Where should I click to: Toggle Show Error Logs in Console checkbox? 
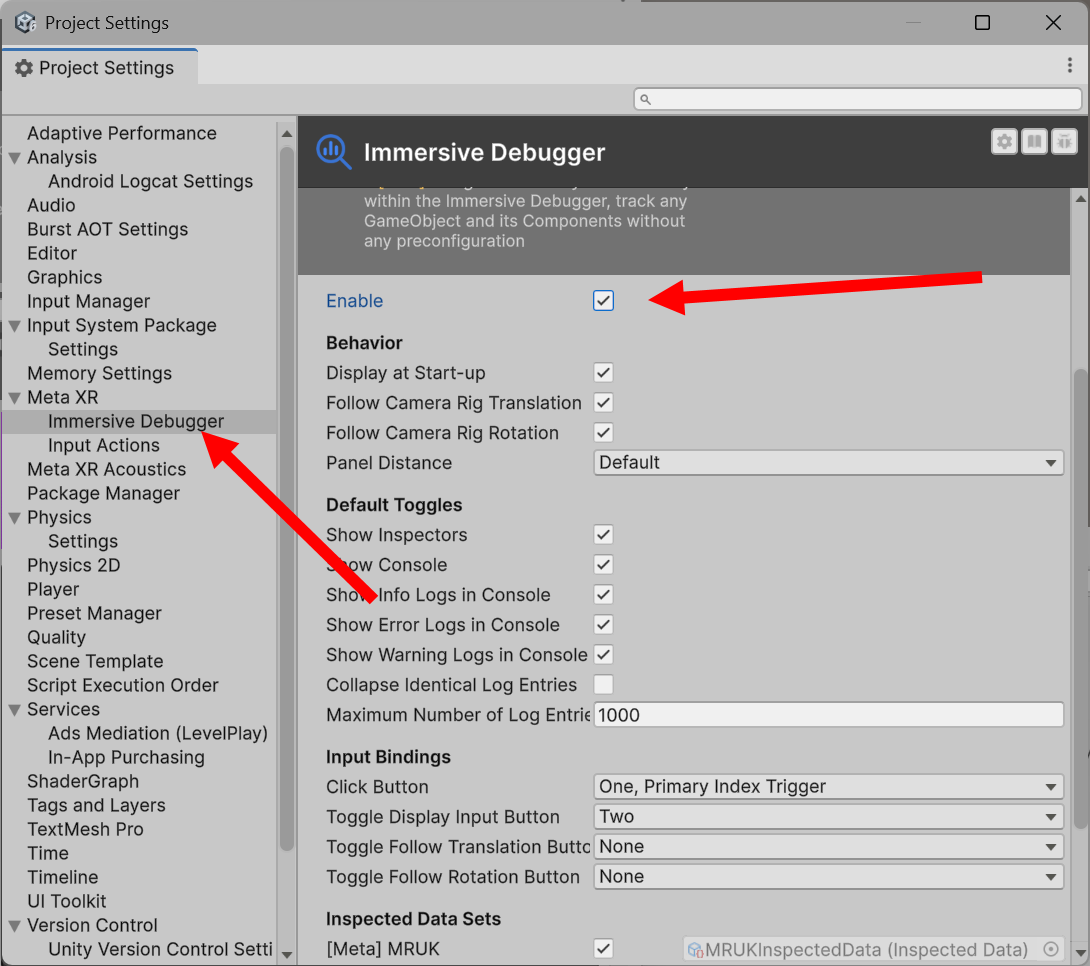tap(603, 624)
